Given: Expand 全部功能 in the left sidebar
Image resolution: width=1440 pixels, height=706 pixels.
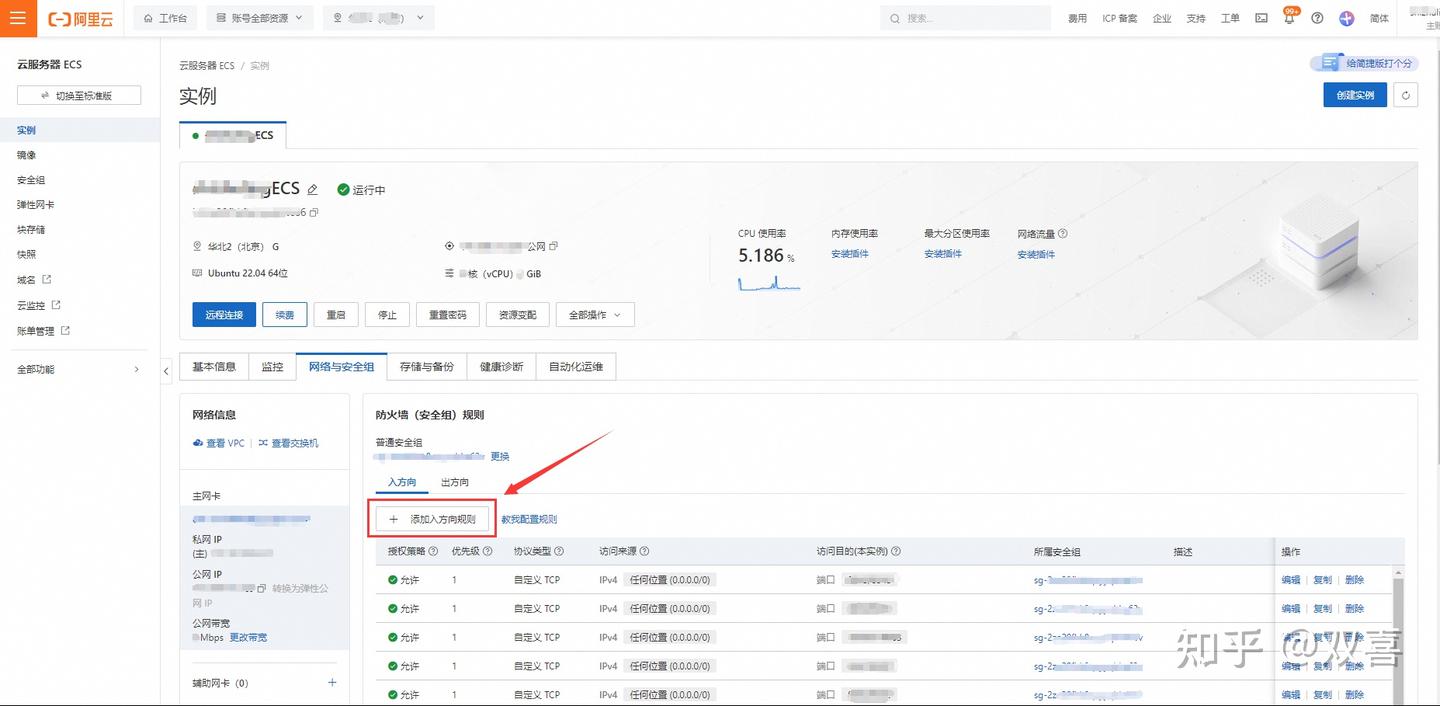Looking at the screenshot, I should point(78,370).
